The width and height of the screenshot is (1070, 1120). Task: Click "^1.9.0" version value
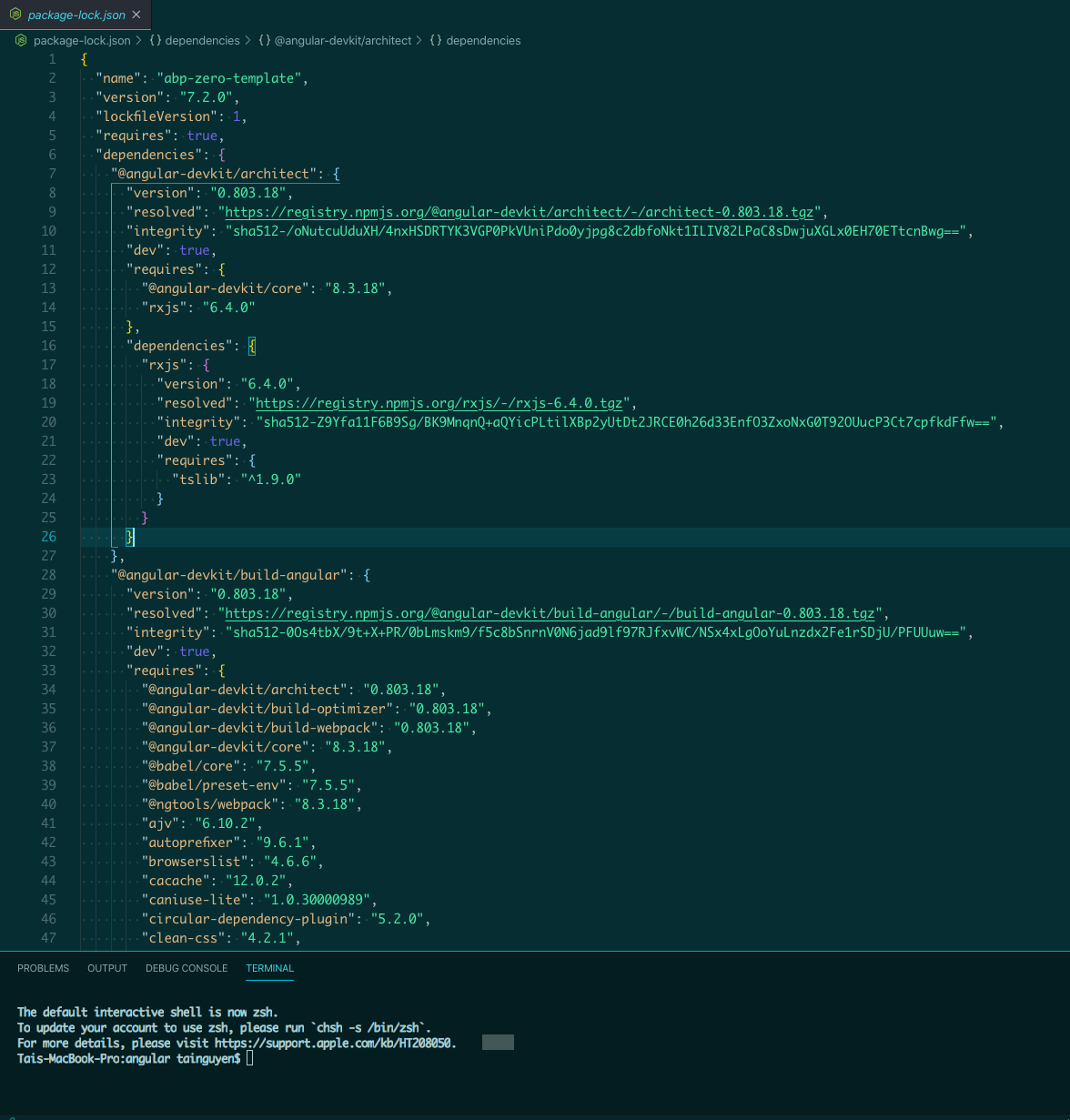click(x=271, y=479)
